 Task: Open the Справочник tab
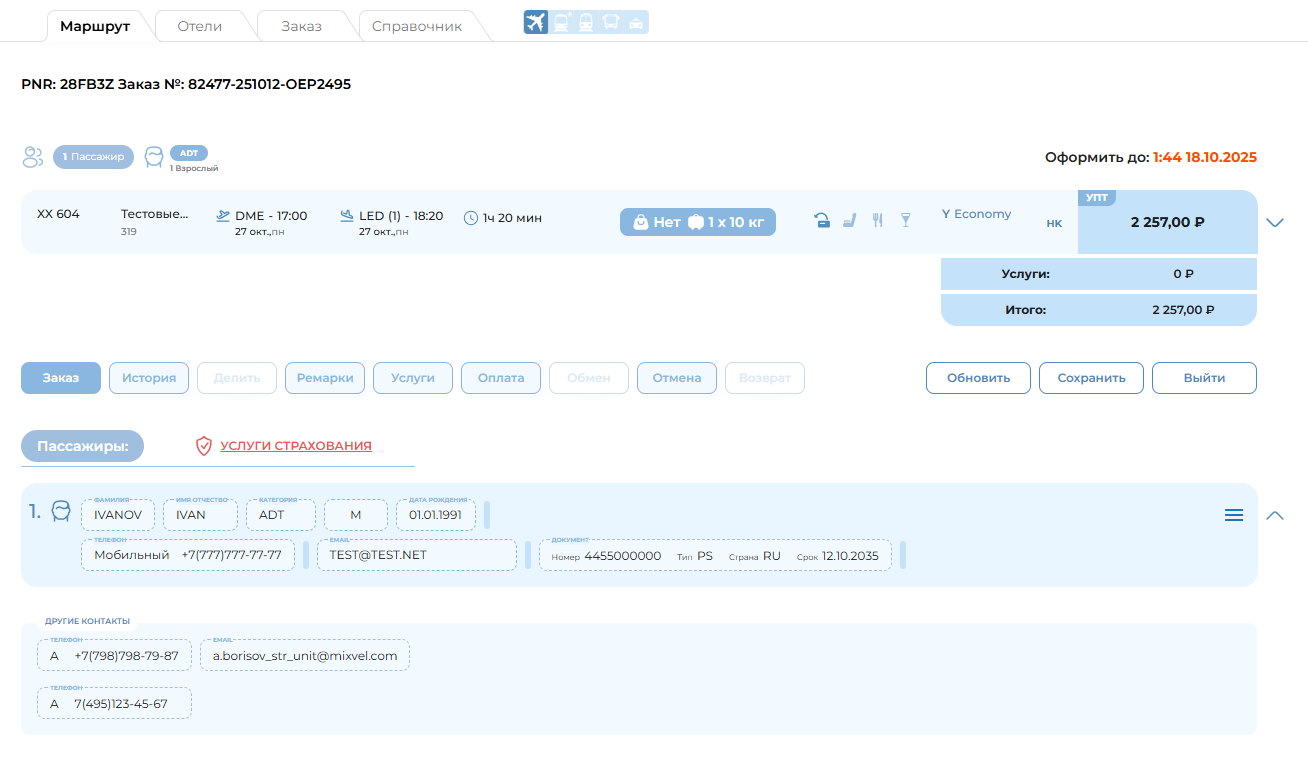[x=416, y=26]
